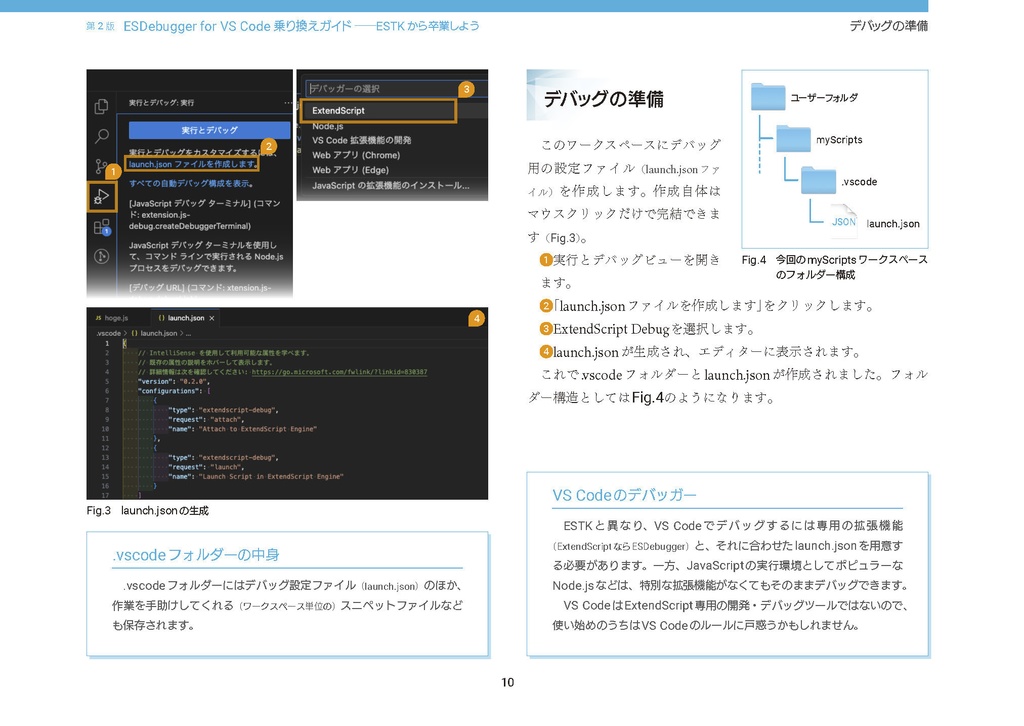
Task: Open the Extensions icon showing a badge
Action: 104,226
